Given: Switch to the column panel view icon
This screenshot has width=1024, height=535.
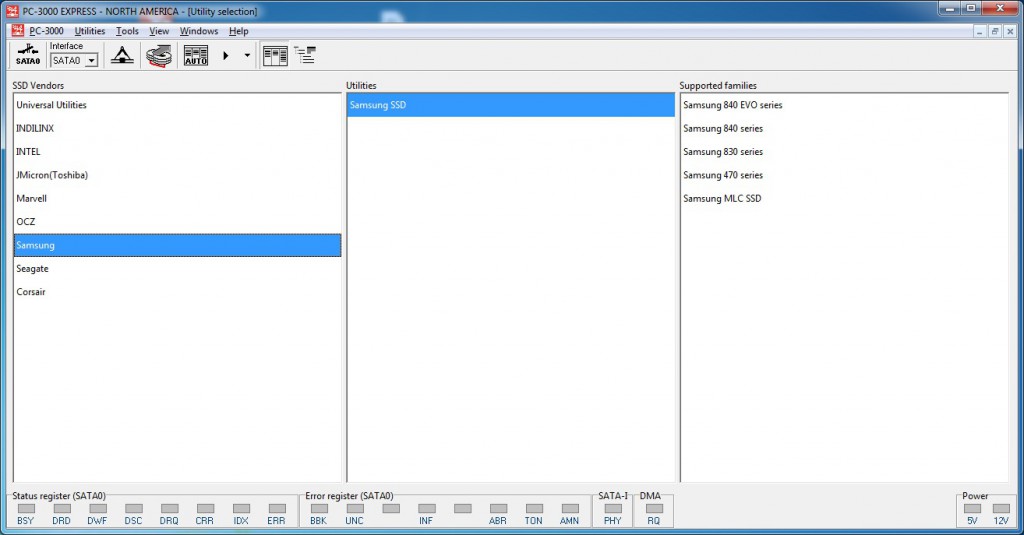Looking at the screenshot, I should tap(274, 56).
